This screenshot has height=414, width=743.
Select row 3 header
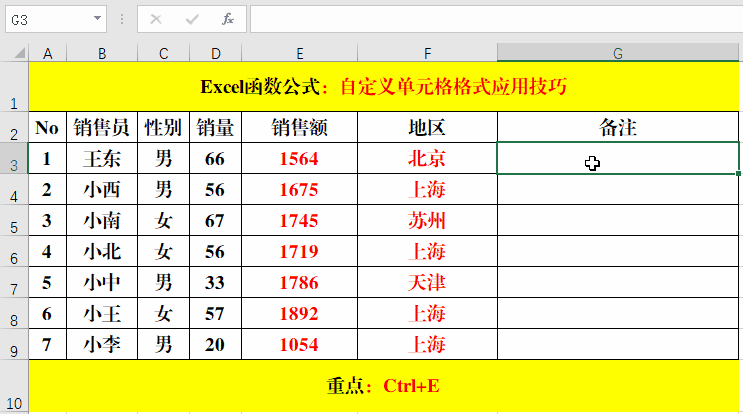tap(14, 158)
